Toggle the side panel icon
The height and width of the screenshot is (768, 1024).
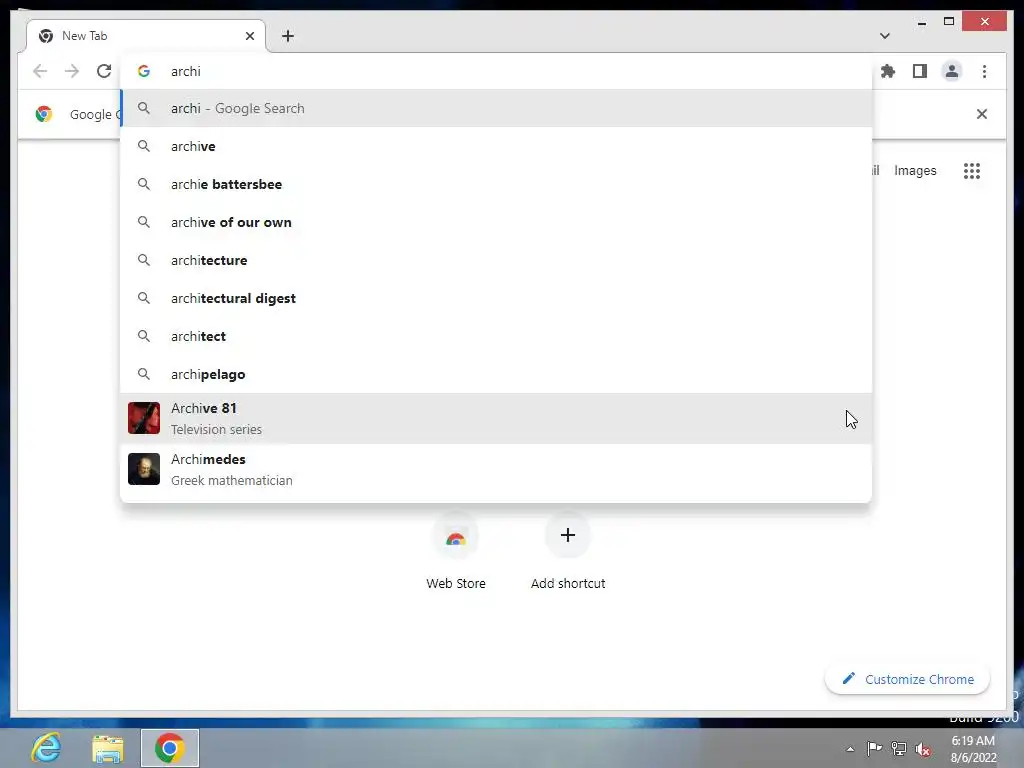click(920, 71)
